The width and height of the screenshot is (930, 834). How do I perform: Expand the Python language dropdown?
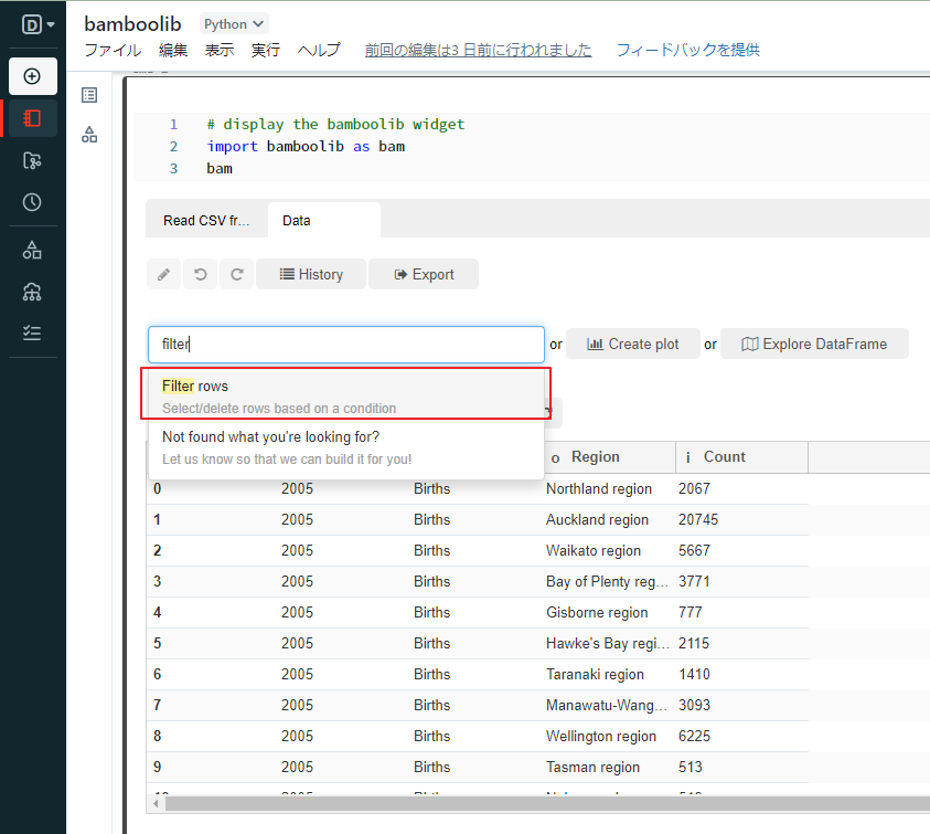point(234,23)
